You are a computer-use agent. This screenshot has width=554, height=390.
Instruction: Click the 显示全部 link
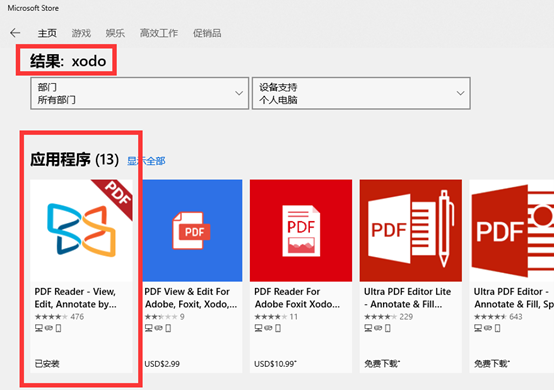[146, 161]
